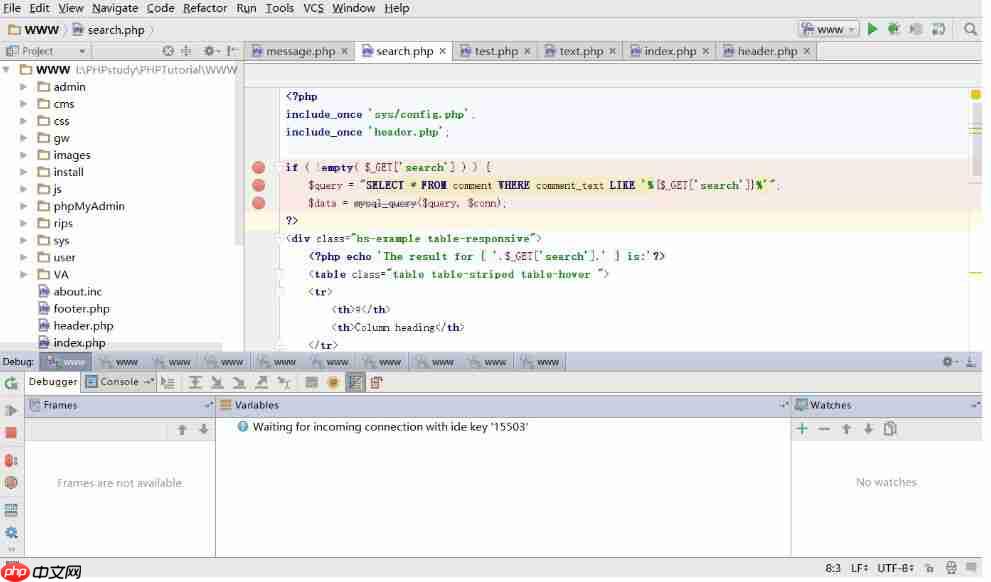991x582 pixels.
Task: Toggle Mute Breakpoints in debug sidebar
Action: tap(11, 483)
